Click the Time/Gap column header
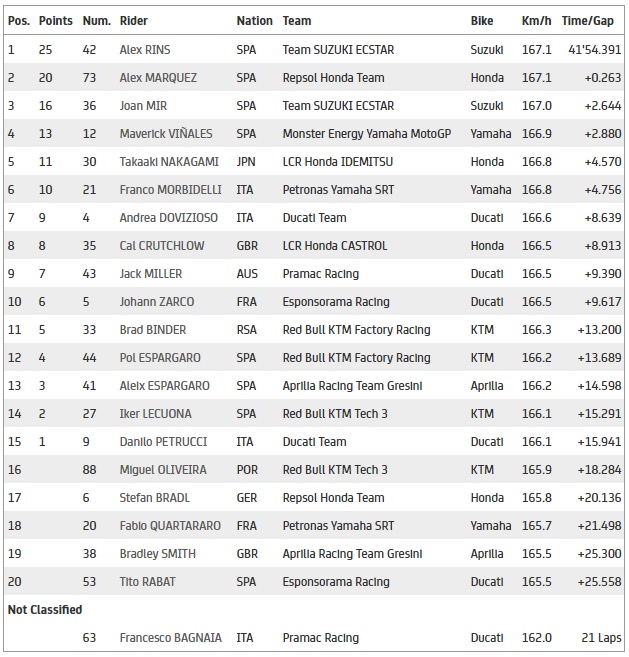Screen dimensions: 629x657 [x=587, y=20]
